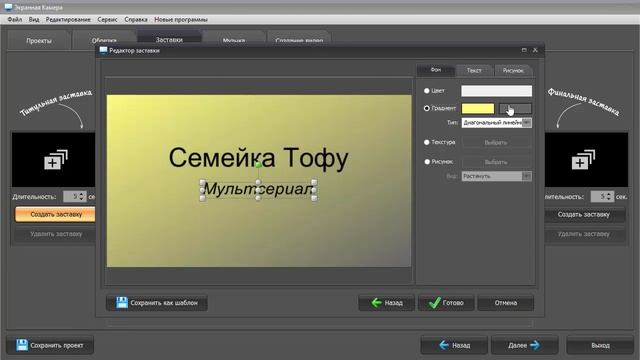Click the green checkmark icon on Готово
The image size is (640, 360).
point(434,302)
